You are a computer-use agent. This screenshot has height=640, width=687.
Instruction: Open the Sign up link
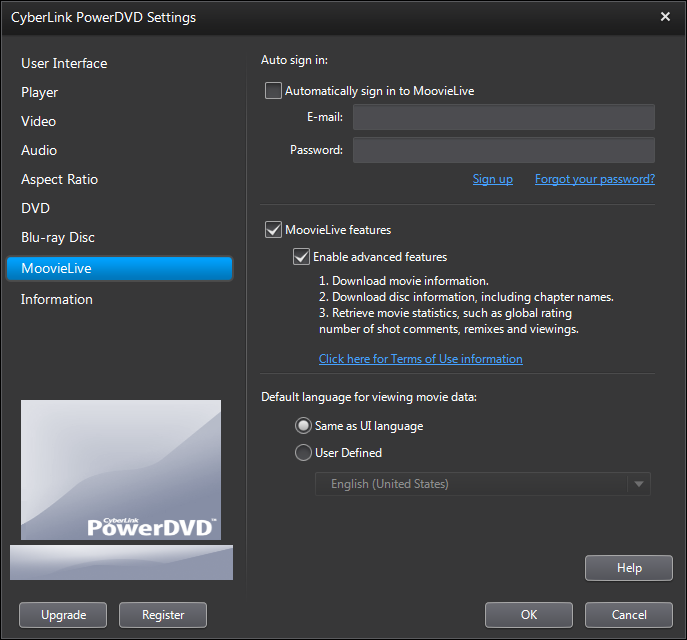tap(492, 179)
